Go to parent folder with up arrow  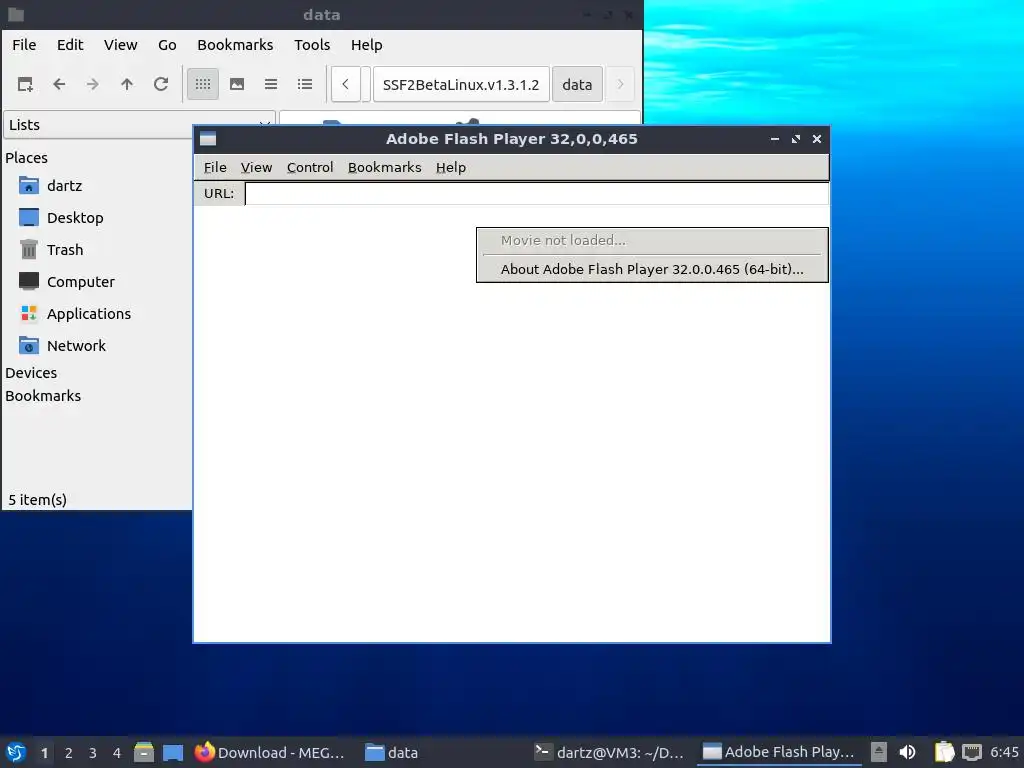click(x=127, y=84)
